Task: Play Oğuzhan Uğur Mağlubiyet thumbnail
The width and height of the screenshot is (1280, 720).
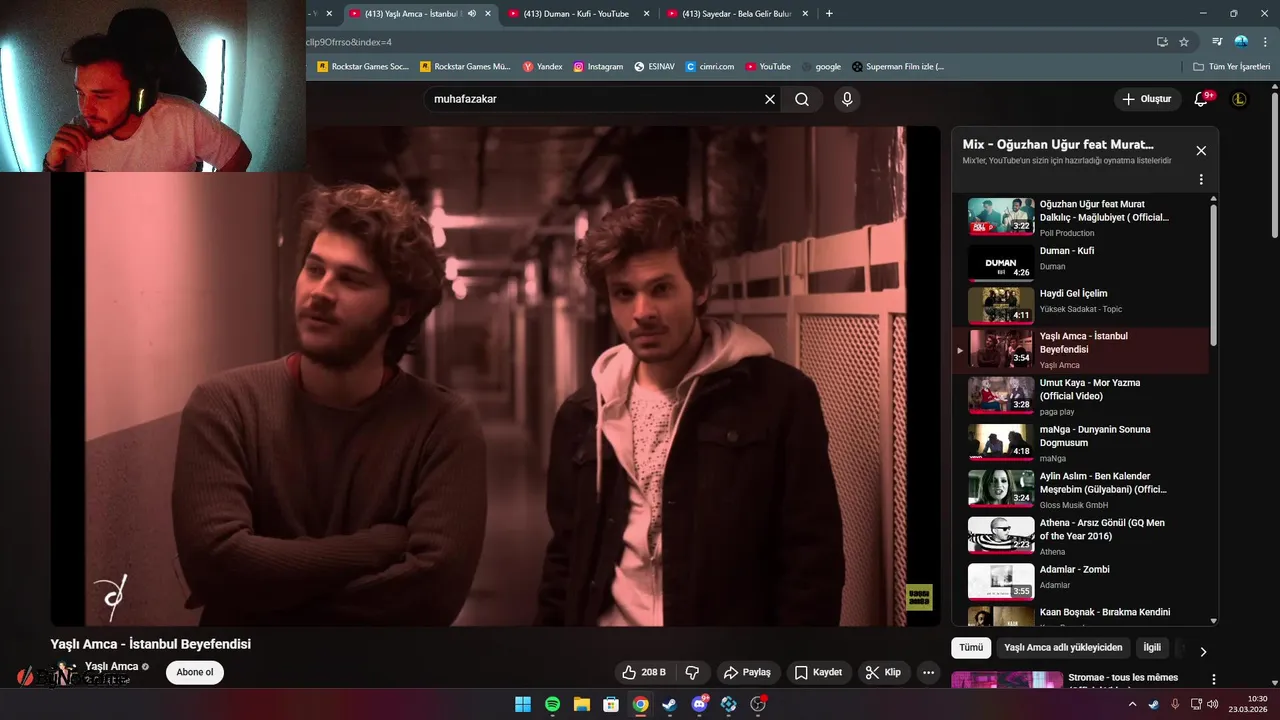Action: (x=1001, y=216)
